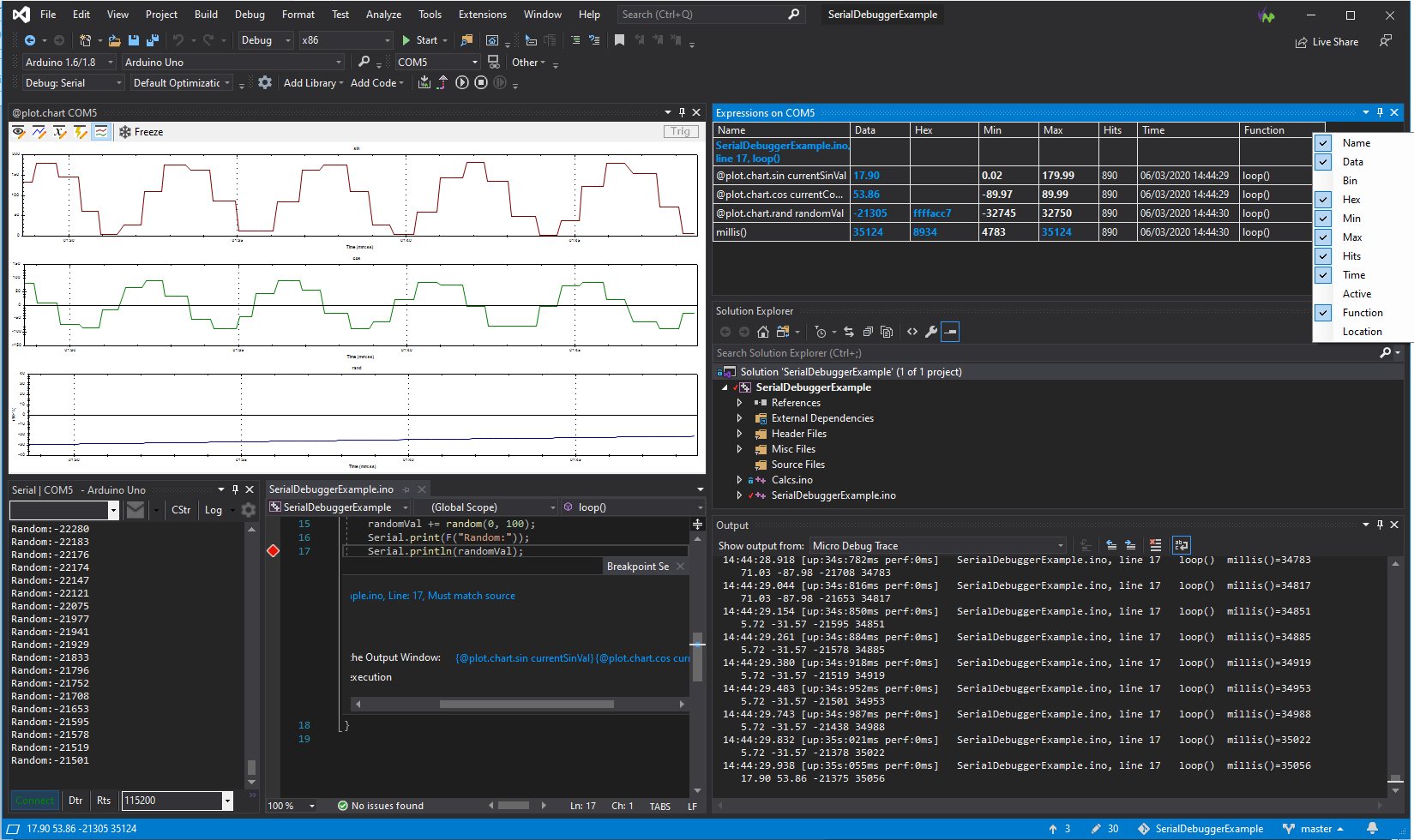Image resolution: width=1414 pixels, height=840 pixels.
Task: Enable the Location column option
Action: click(1362, 332)
